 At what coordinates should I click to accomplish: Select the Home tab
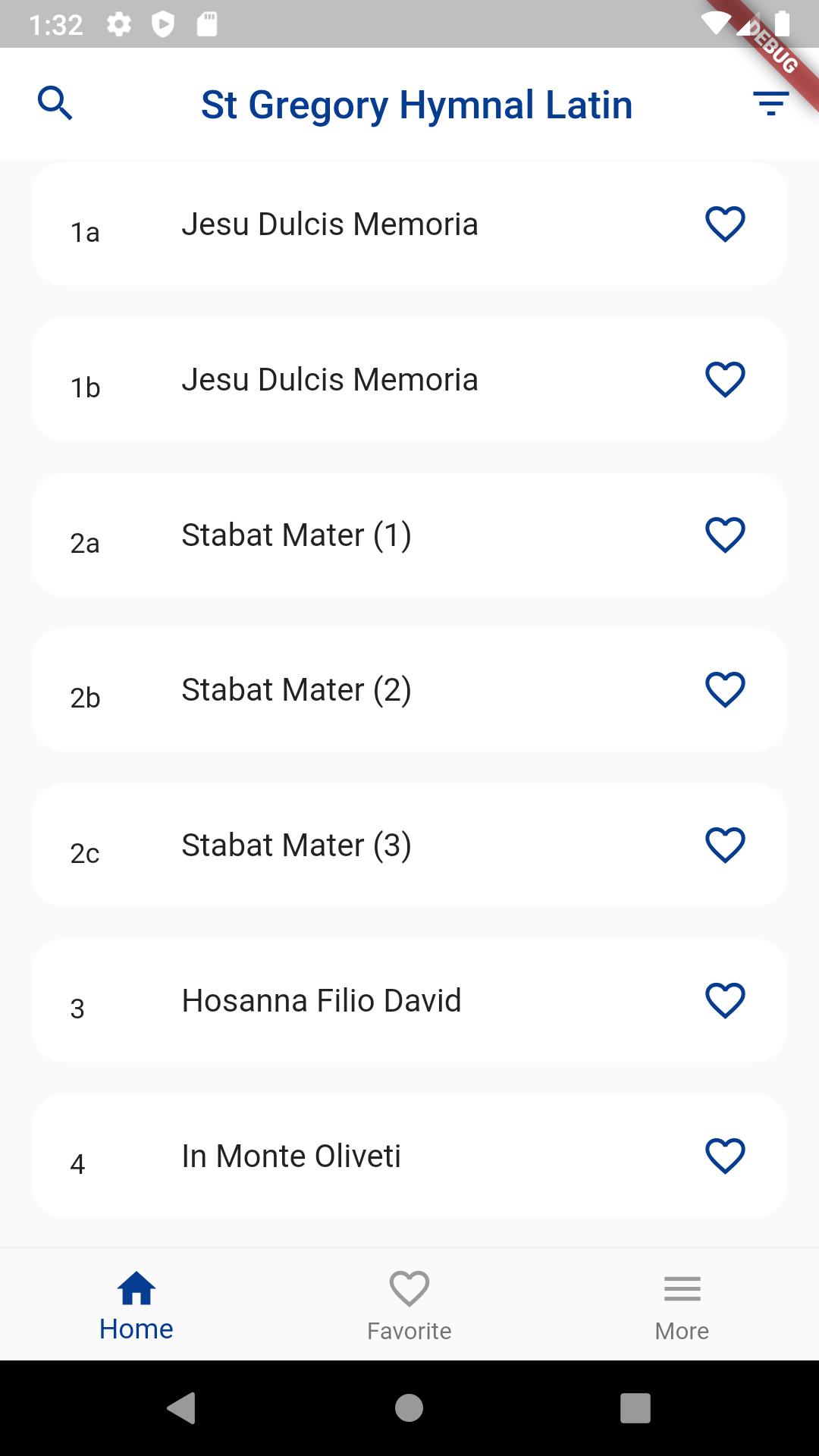coord(136,1305)
